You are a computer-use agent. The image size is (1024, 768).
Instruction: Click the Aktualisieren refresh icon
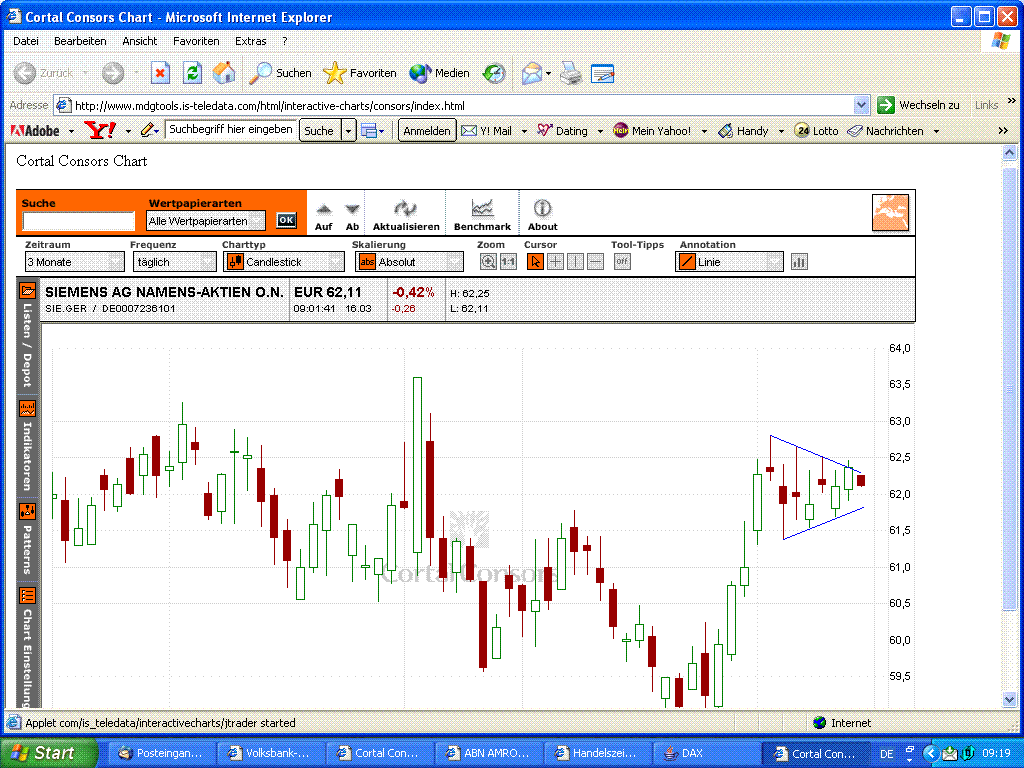(405, 209)
